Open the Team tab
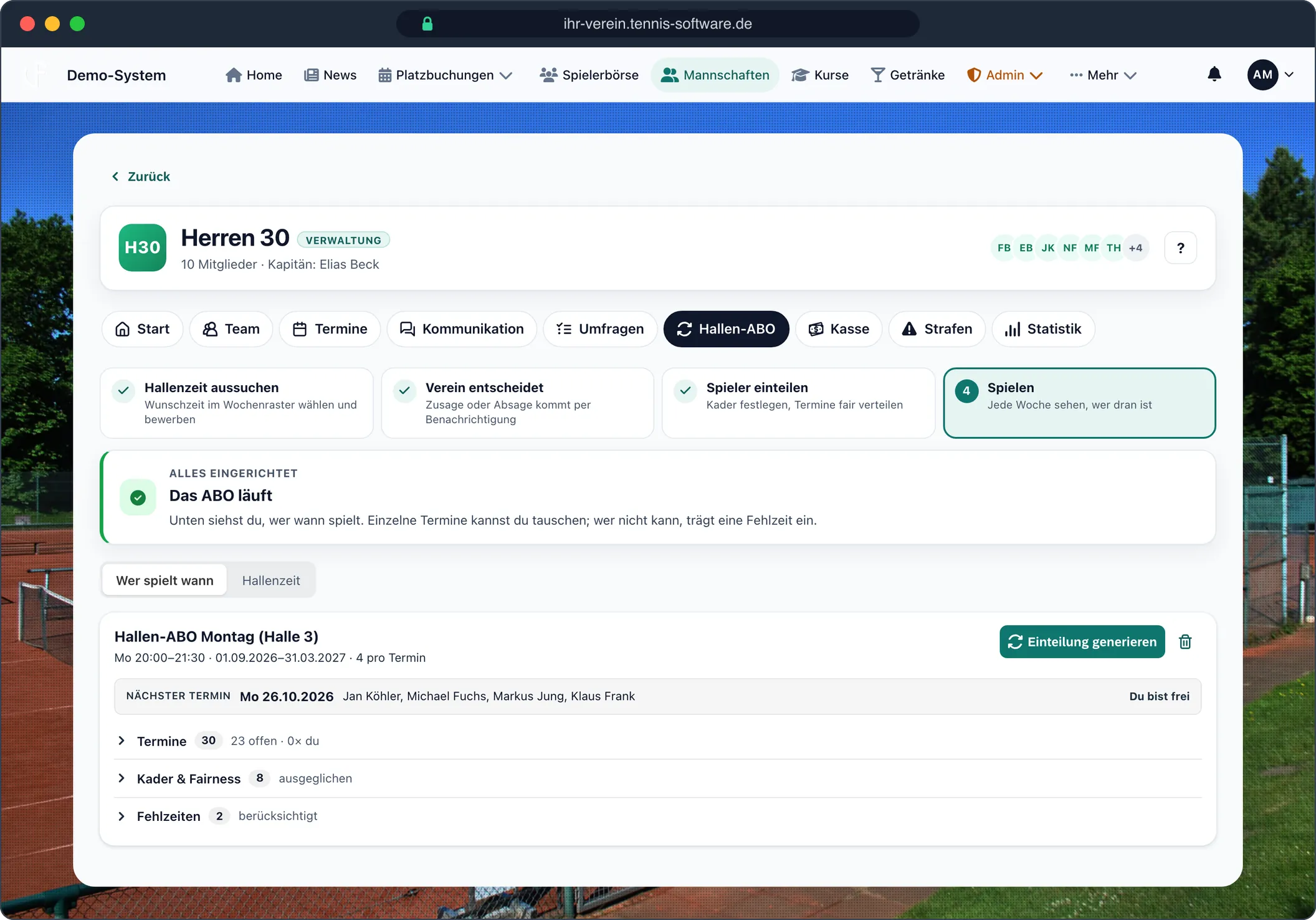Viewport: 1316px width, 920px height. tap(231, 329)
